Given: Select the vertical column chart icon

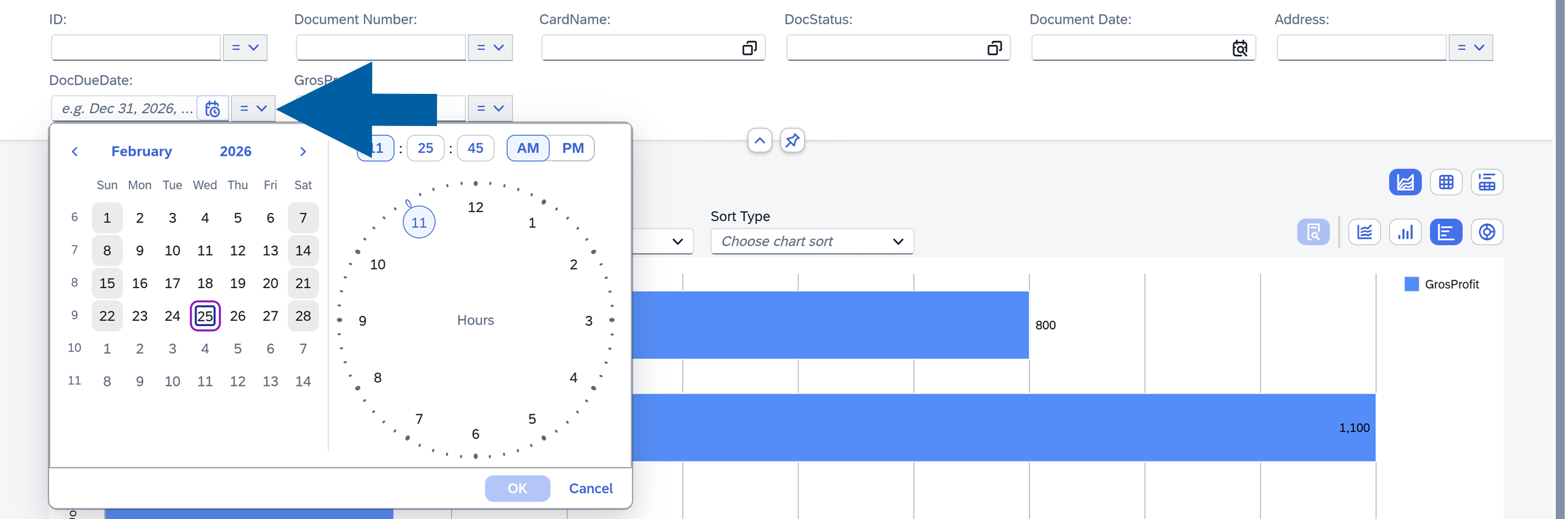Looking at the screenshot, I should coord(1405,232).
